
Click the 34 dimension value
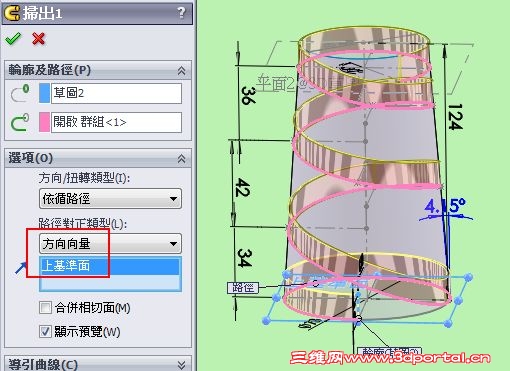pos(244,258)
